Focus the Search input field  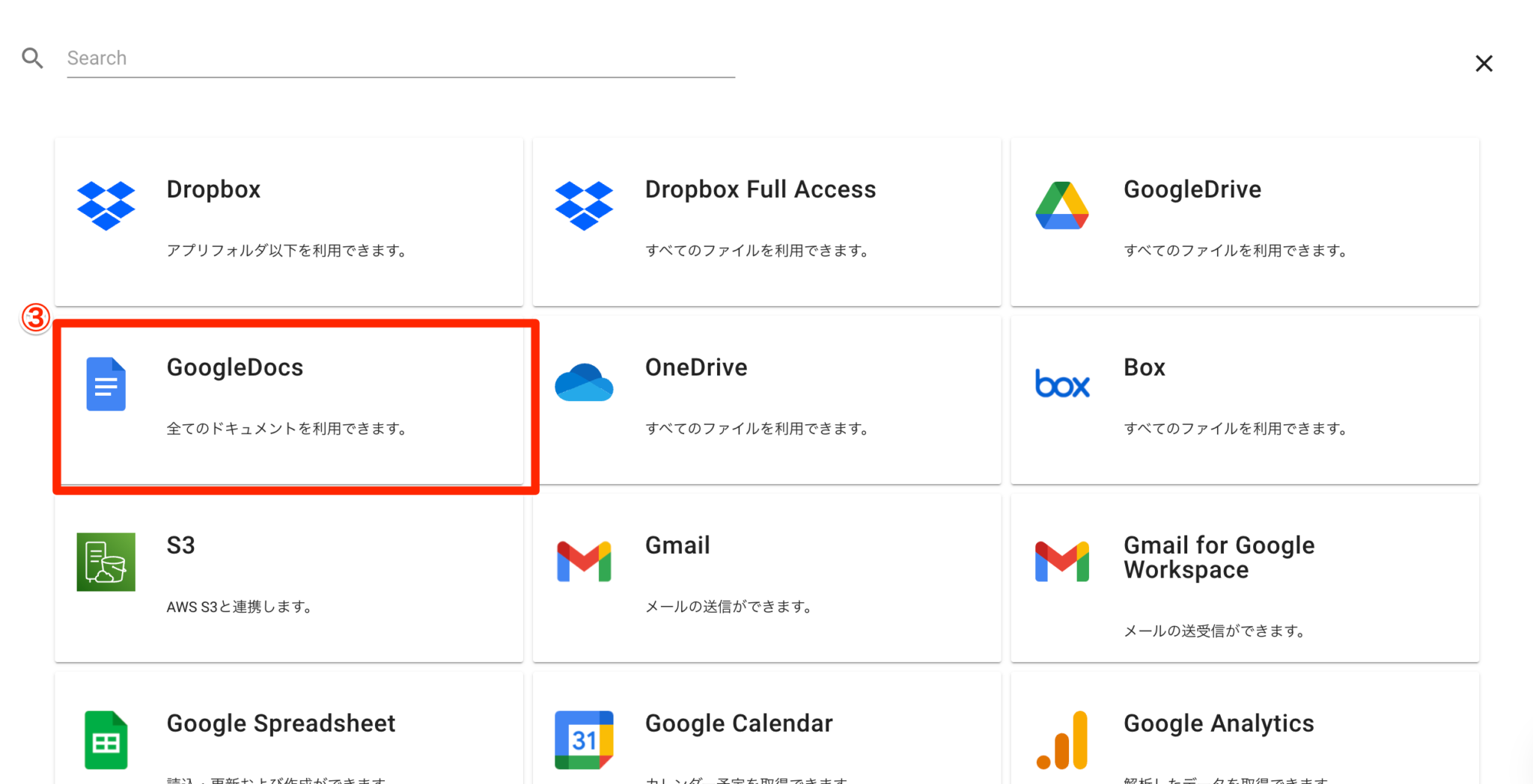click(x=400, y=58)
